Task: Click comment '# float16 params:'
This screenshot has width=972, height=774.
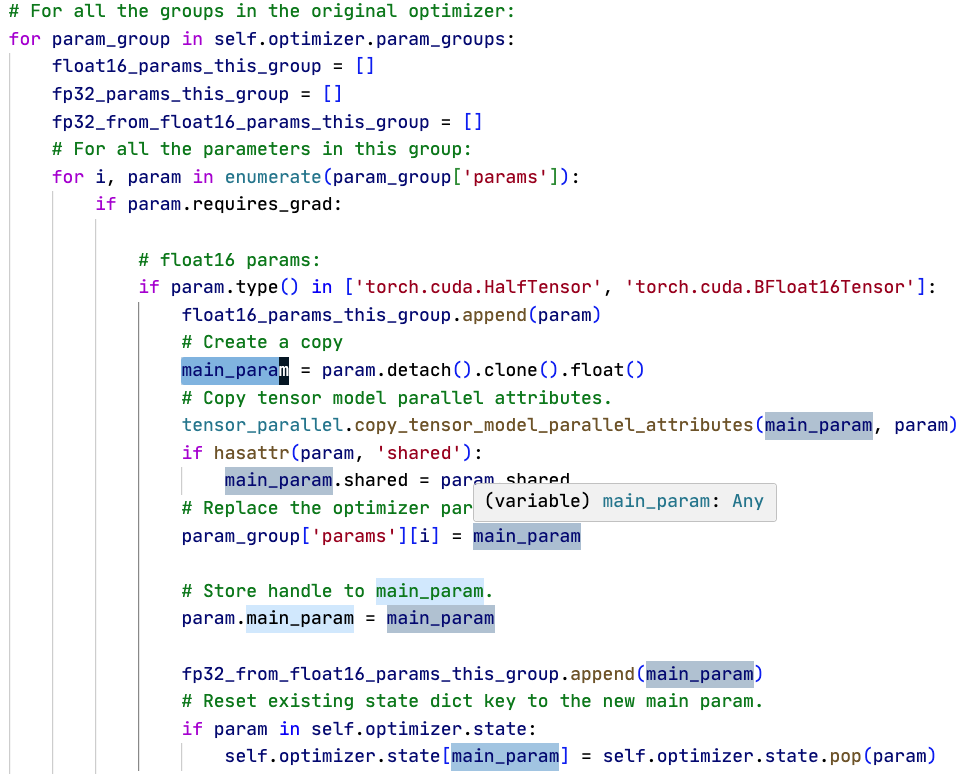Action: click(229, 260)
